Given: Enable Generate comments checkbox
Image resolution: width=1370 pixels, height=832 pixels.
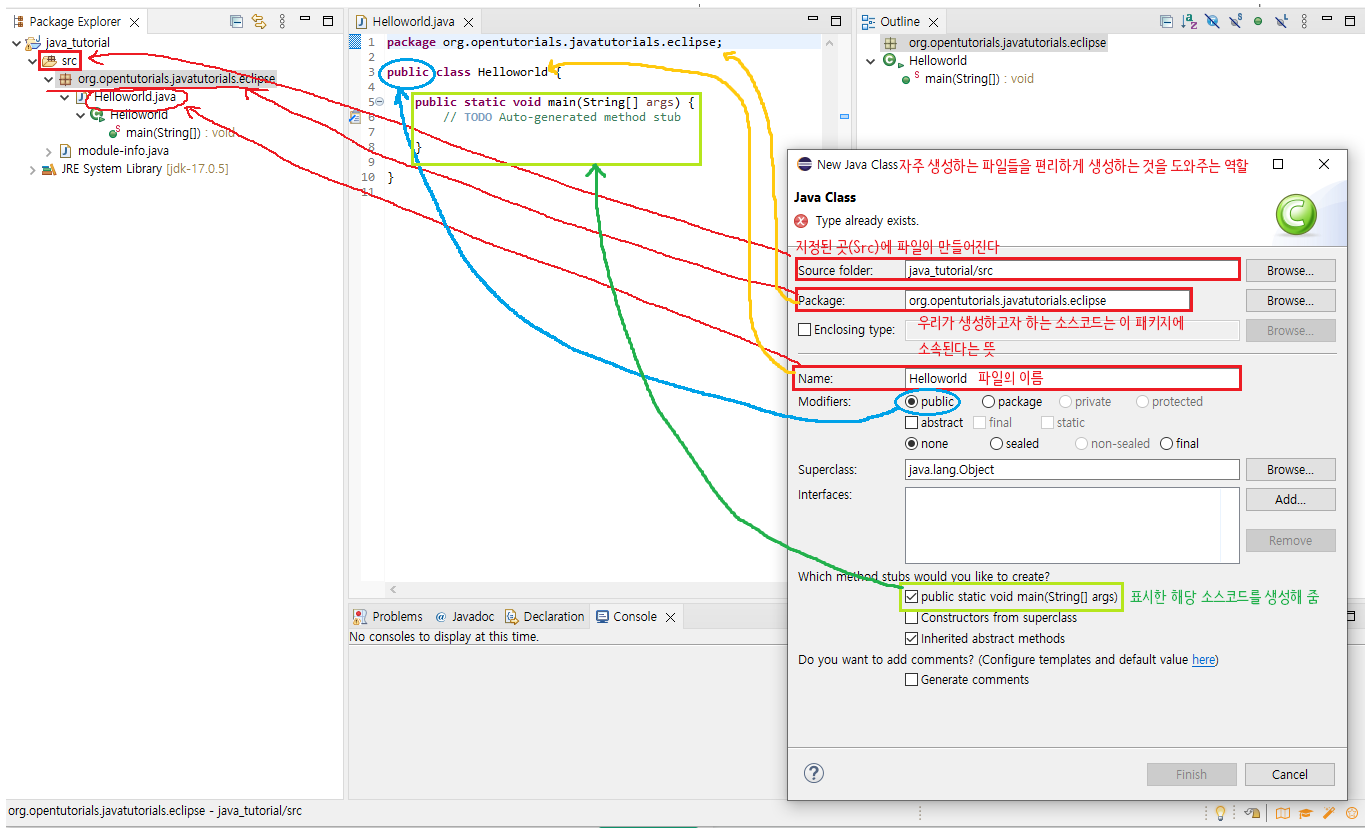Looking at the screenshot, I should pos(911,680).
